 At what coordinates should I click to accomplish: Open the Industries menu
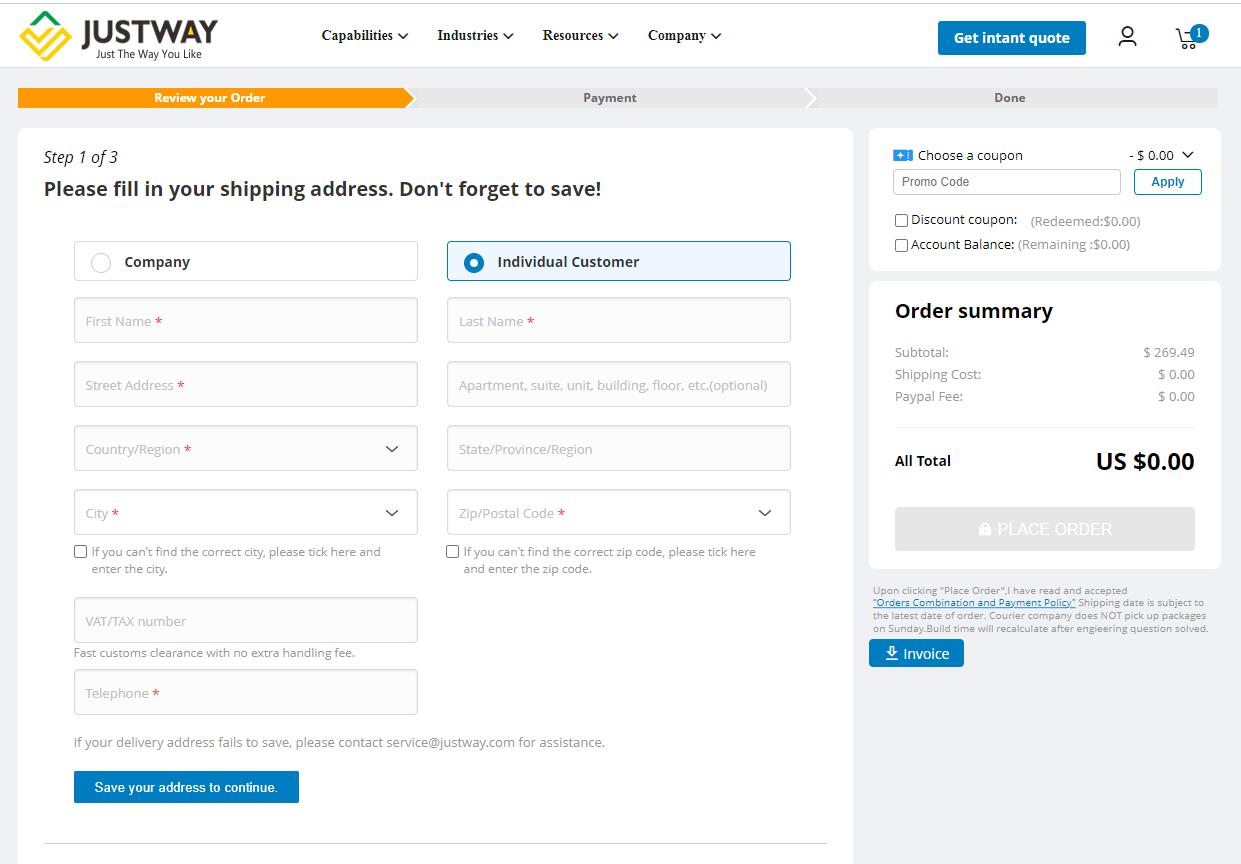[x=475, y=36]
